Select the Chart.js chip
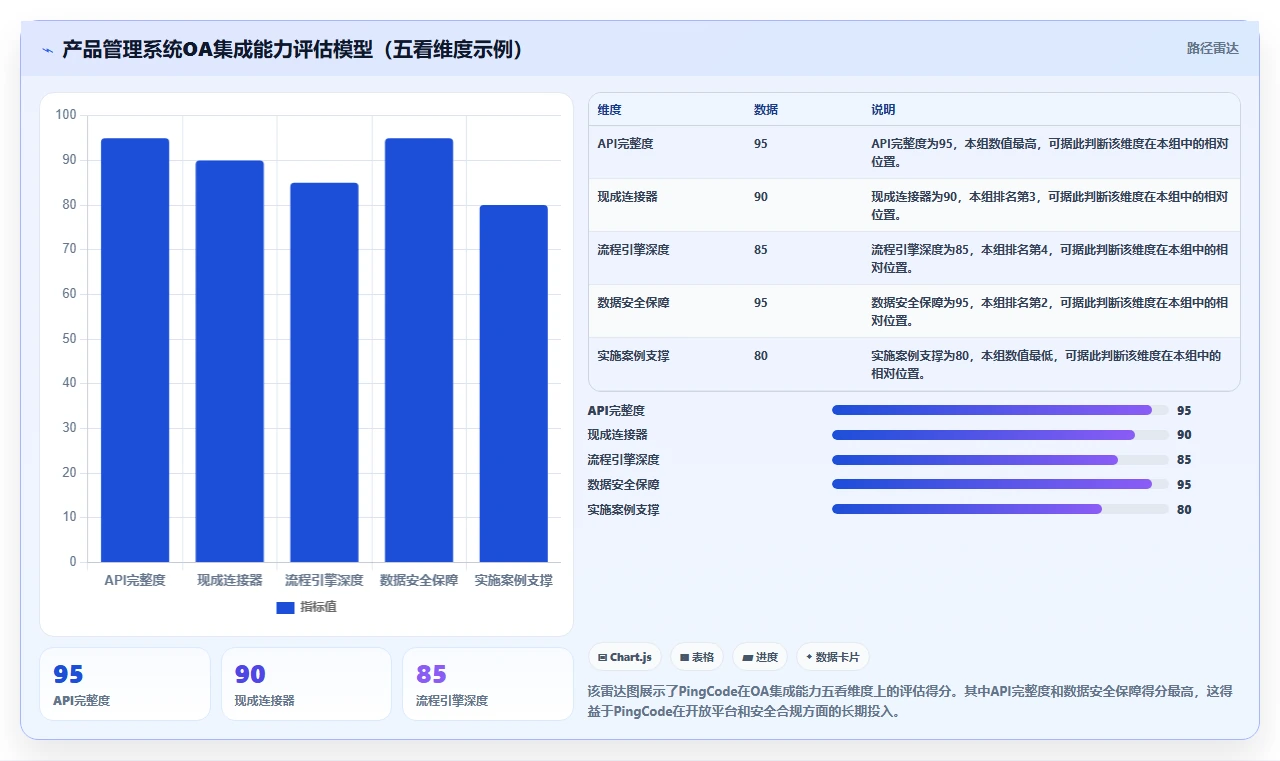 point(625,657)
